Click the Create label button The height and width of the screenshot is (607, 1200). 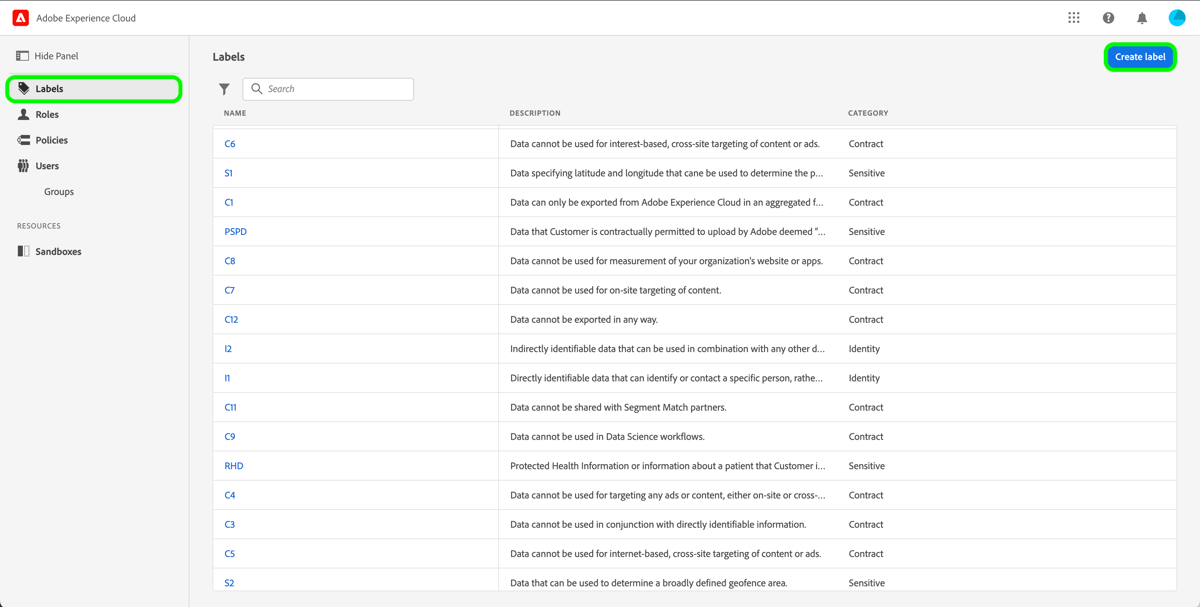tap(1140, 57)
